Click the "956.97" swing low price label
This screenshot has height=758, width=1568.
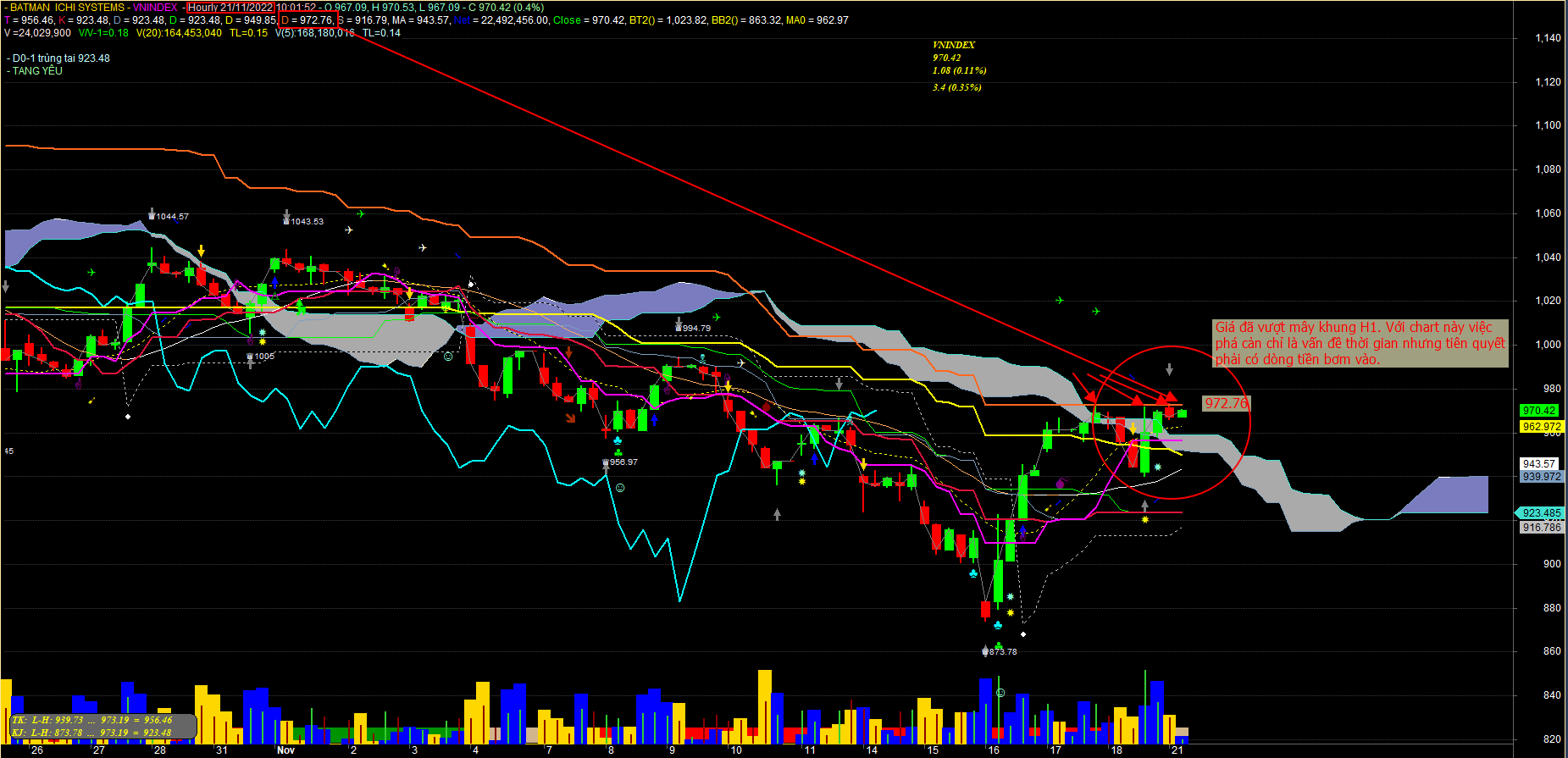623,462
